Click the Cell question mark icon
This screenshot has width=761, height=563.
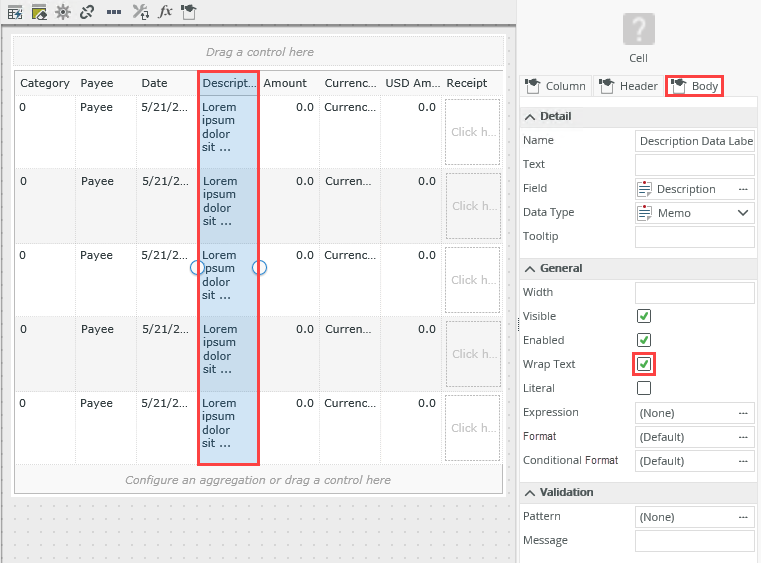(x=638, y=28)
